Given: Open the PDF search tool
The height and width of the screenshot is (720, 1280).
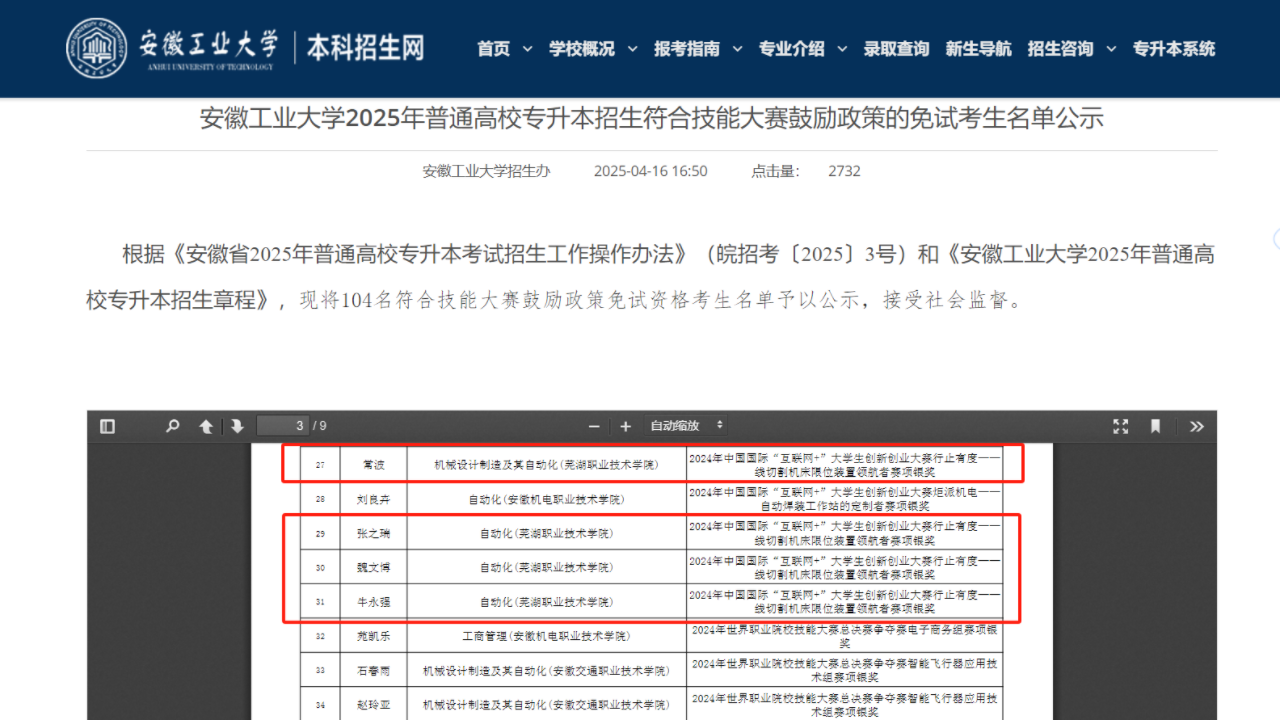Looking at the screenshot, I should coord(172,426).
